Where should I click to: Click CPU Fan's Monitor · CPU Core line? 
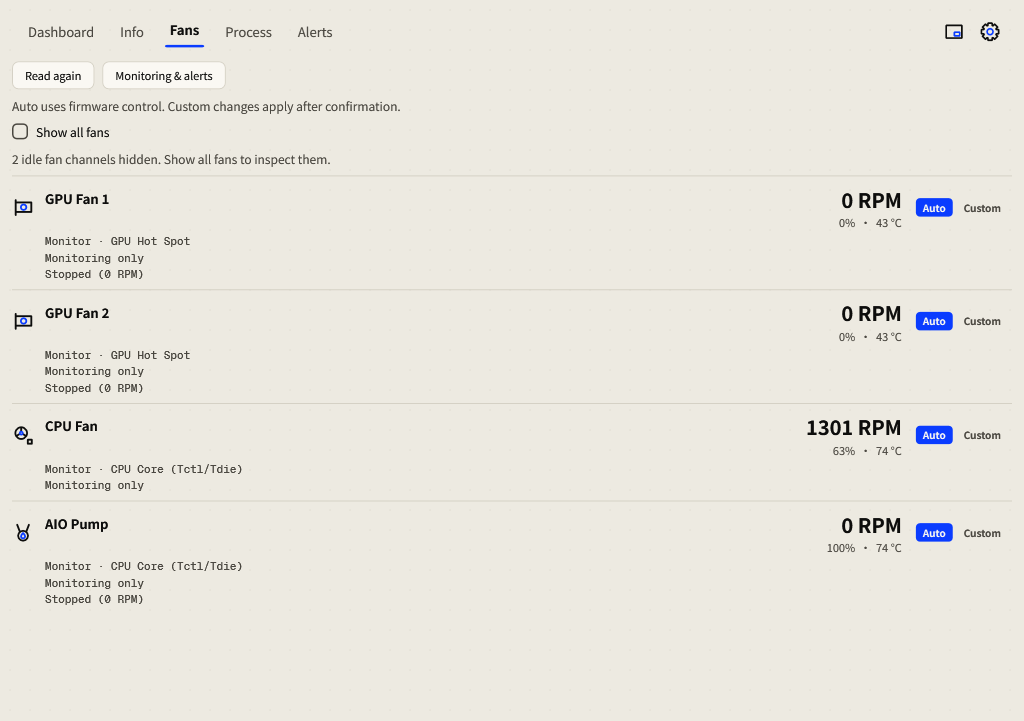pos(144,469)
